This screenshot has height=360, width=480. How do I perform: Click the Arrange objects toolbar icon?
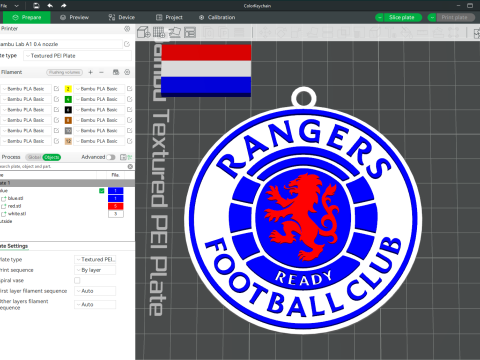190,32
